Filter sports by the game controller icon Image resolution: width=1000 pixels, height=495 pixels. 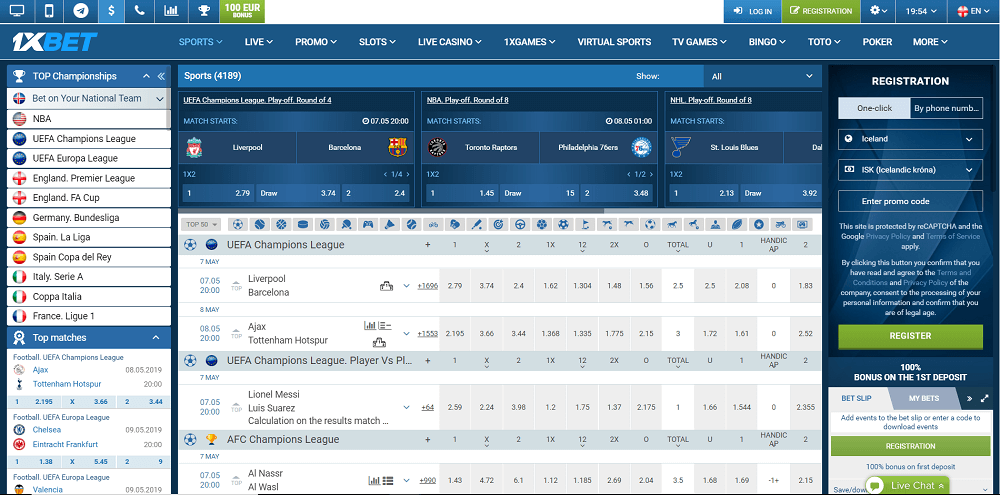click(x=366, y=225)
